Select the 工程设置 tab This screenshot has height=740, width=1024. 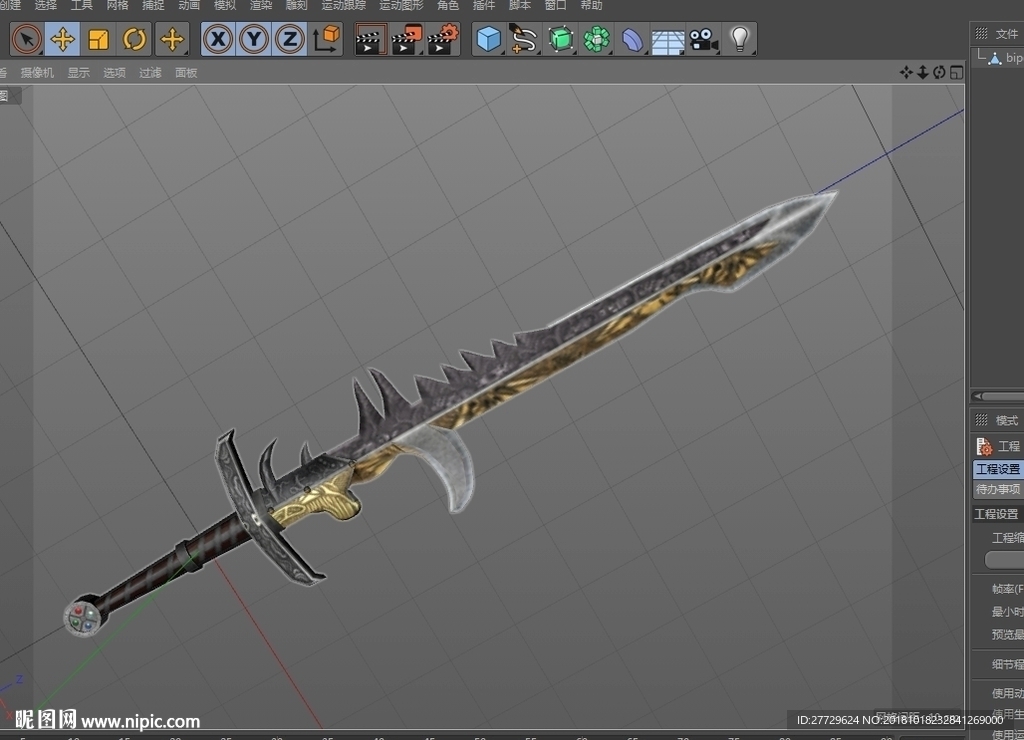pos(998,469)
